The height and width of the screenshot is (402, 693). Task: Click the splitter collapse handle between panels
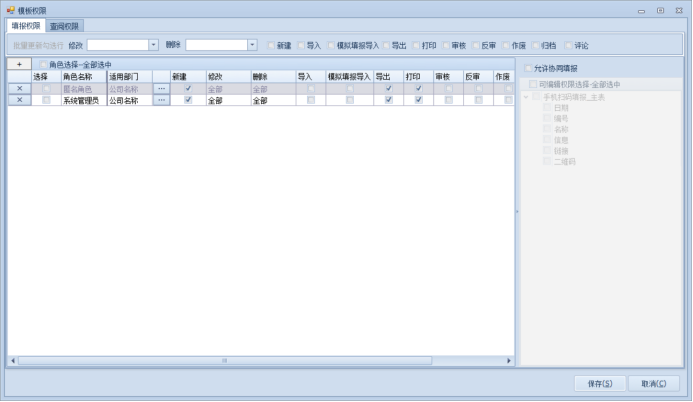coord(517,211)
